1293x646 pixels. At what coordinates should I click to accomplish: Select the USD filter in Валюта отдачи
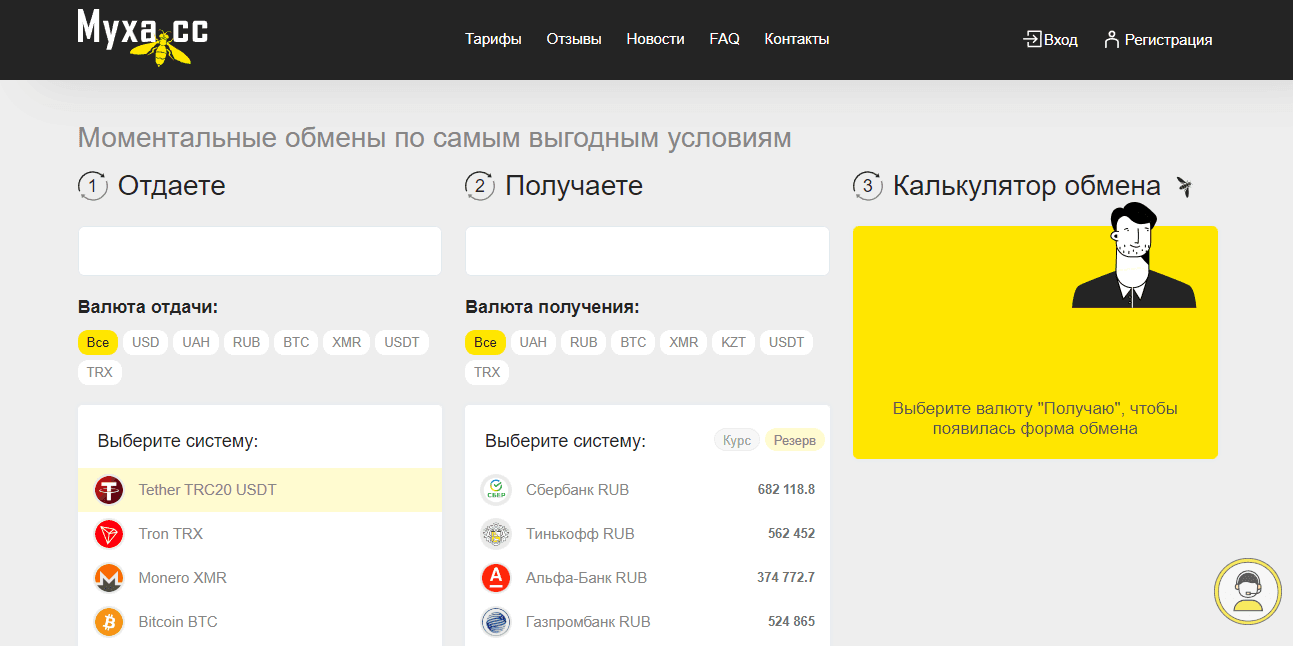145,342
